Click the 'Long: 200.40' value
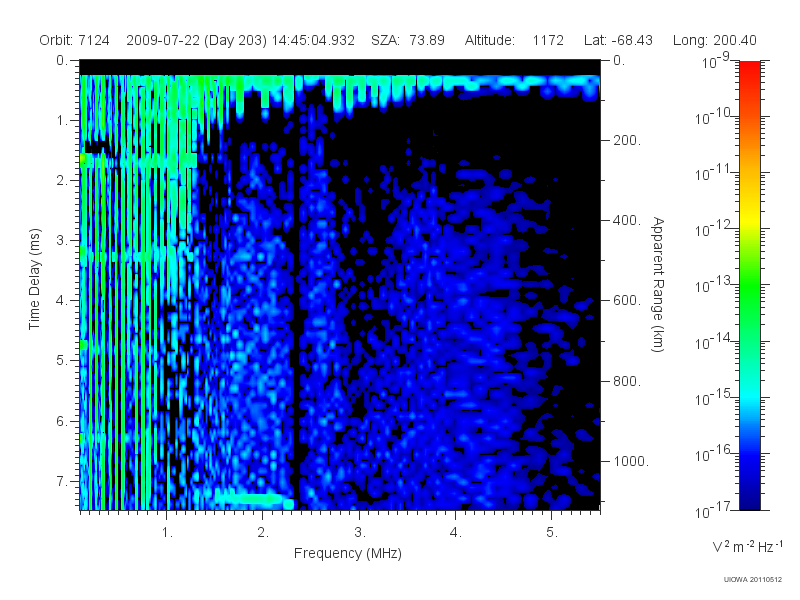This screenshot has width=800, height=600. coord(714,40)
